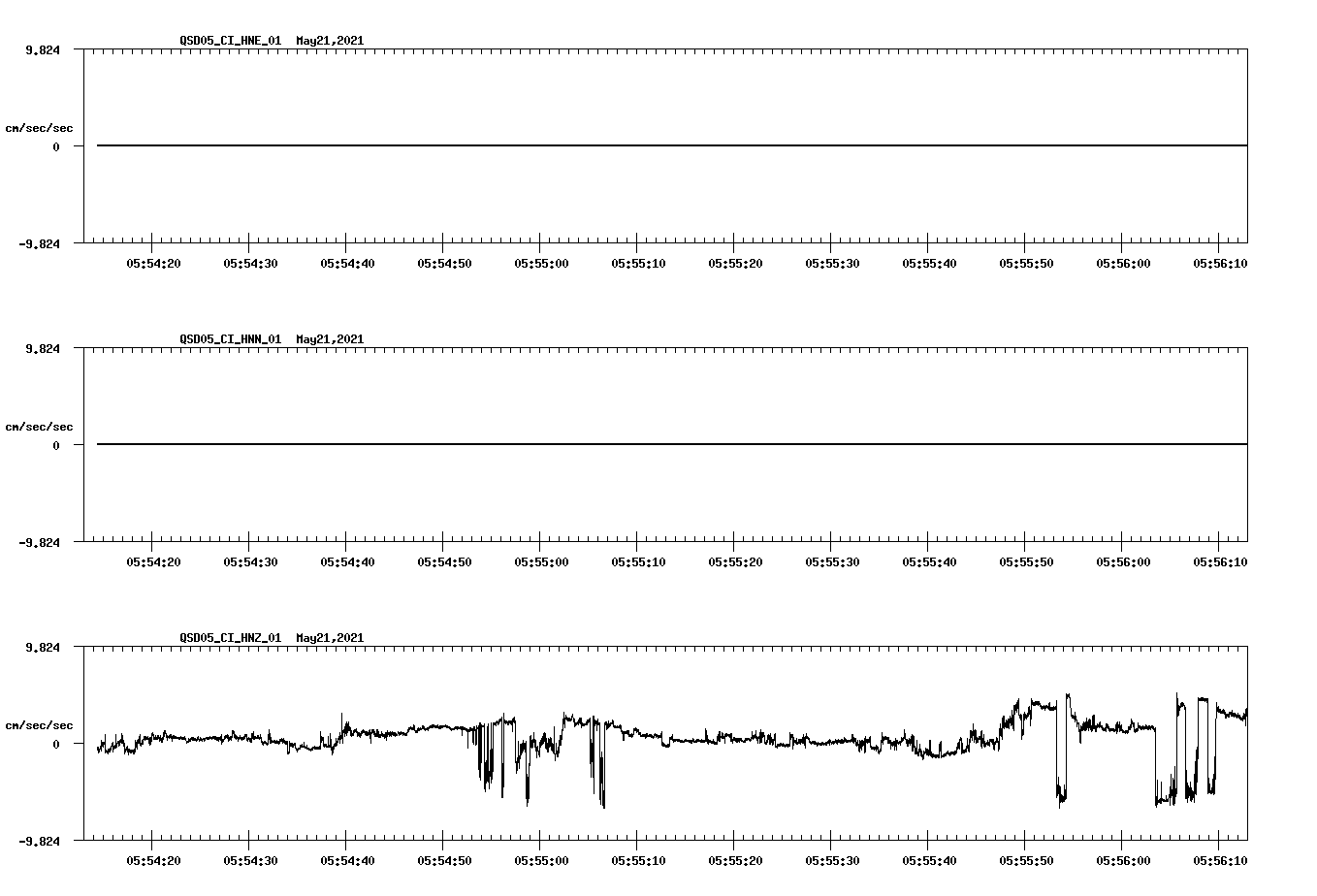Click the cm/sec/sec unit label of HNE trace
The height and width of the screenshot is (896, 1317).
click(40, 126)
